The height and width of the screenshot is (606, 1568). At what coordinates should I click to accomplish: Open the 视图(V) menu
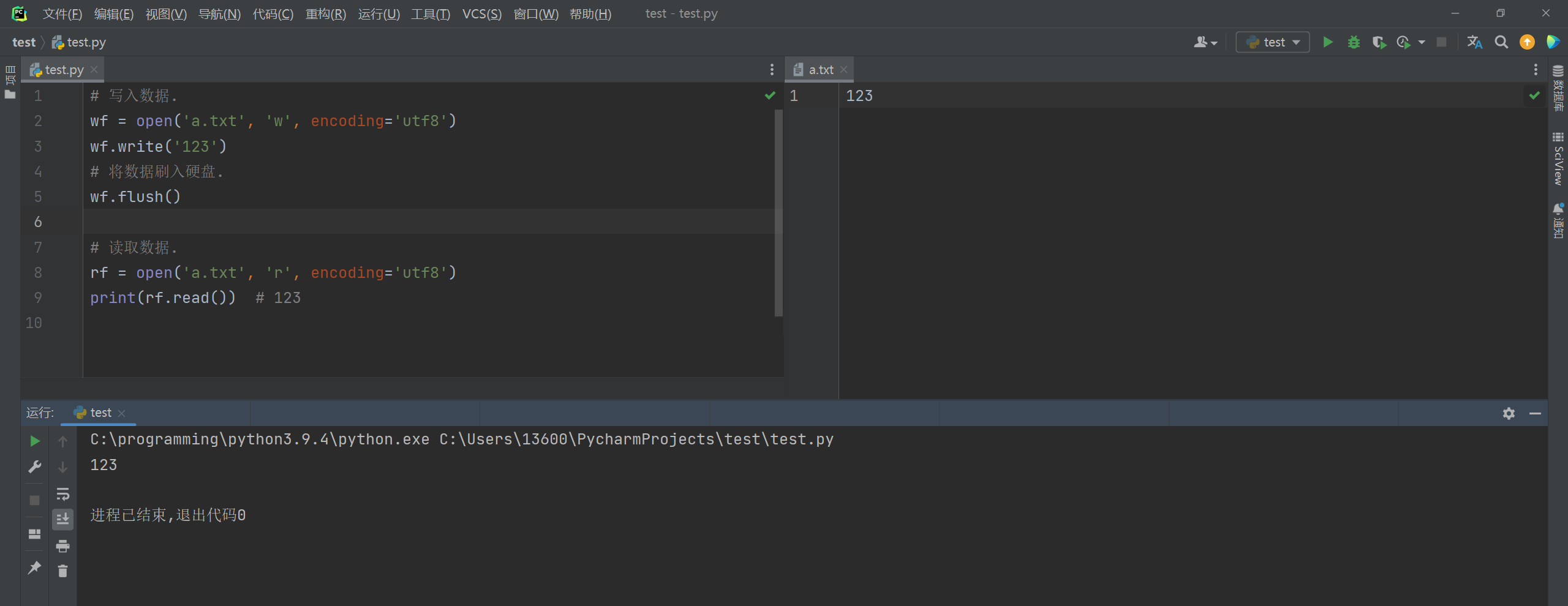pyautogui.click(x=166, y=13)
